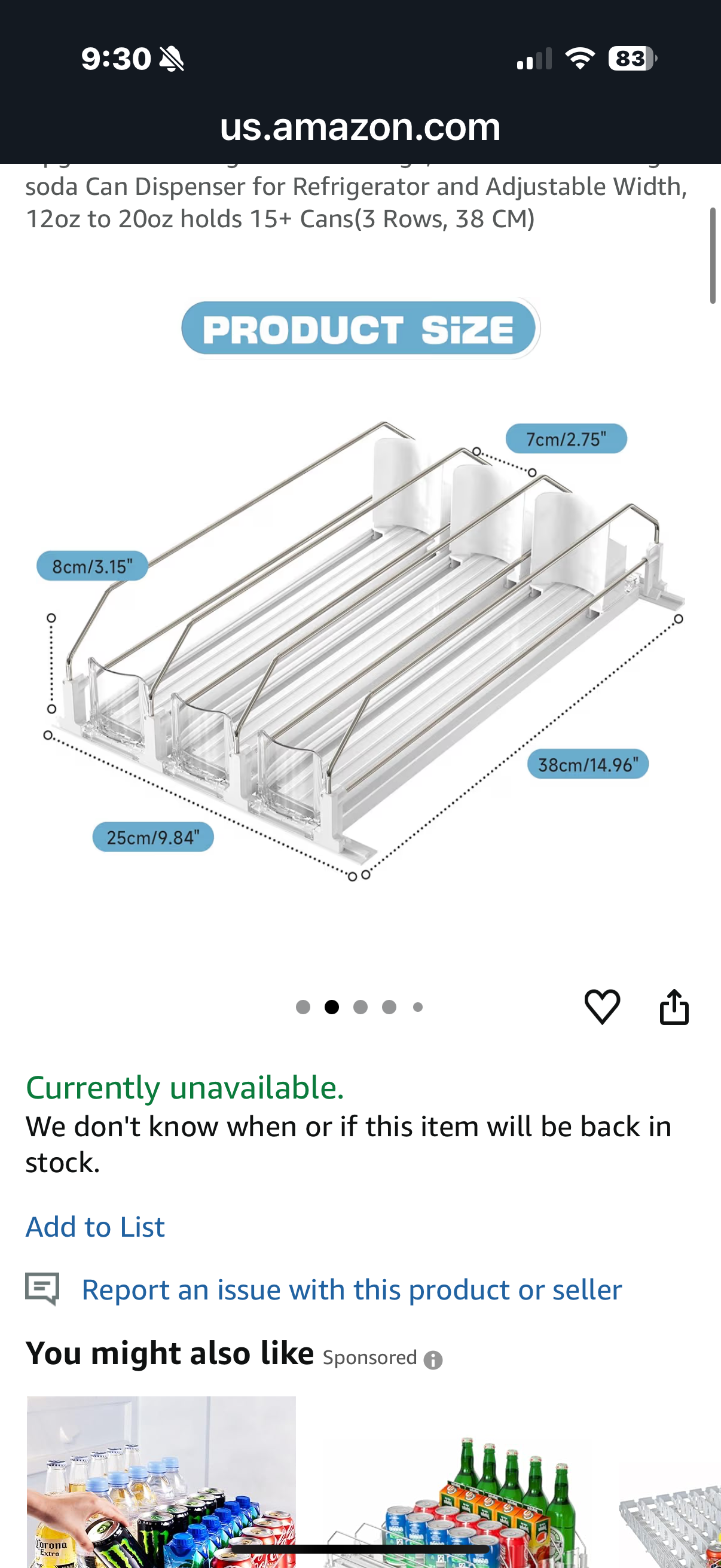Select the fifth small carousel dot
Image resolution: width=721 pixels, height=1568 pixels.
[417, 1007]
